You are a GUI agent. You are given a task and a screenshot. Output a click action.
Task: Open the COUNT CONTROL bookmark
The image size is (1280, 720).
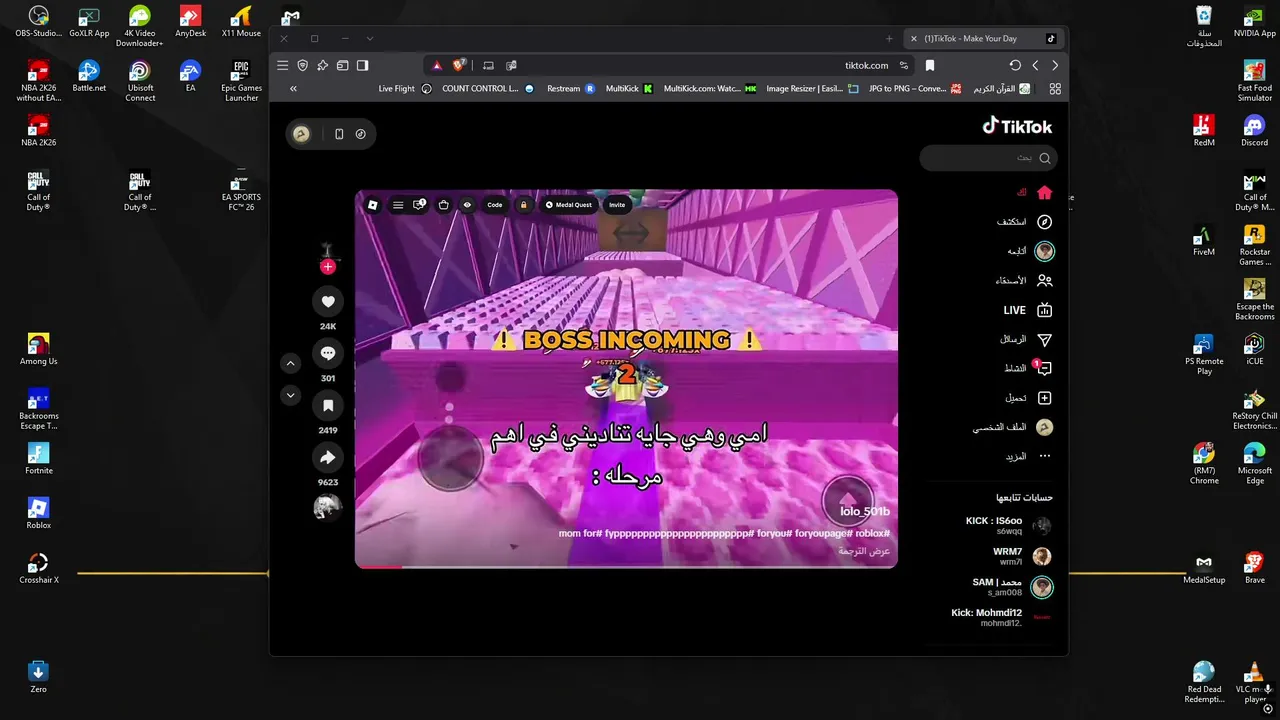click(489, 89)
